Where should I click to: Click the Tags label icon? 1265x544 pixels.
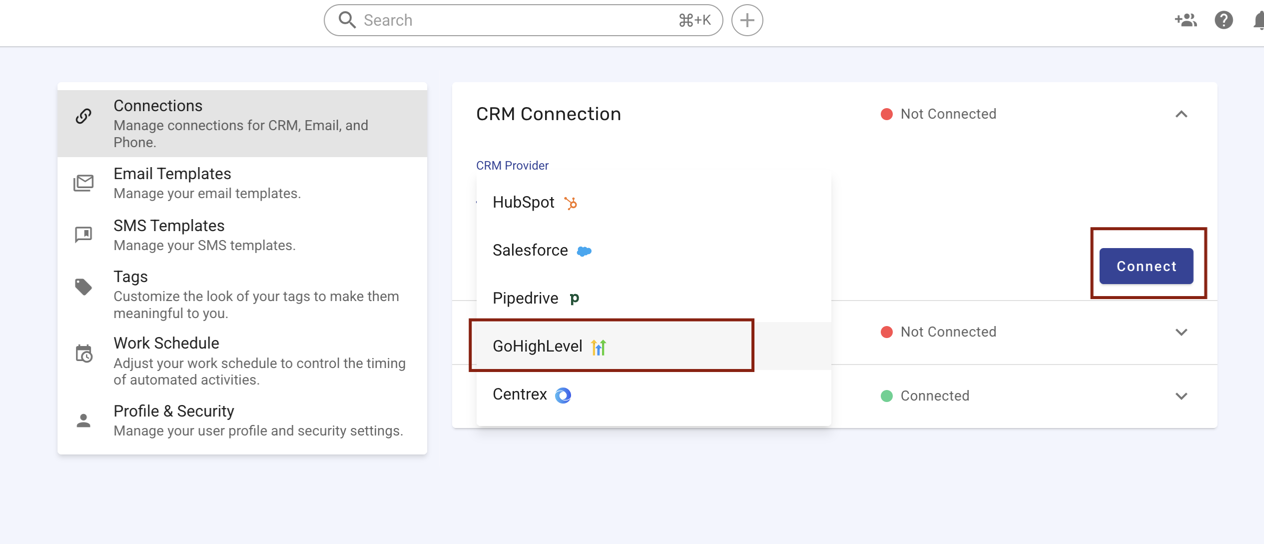click(84, 287)
